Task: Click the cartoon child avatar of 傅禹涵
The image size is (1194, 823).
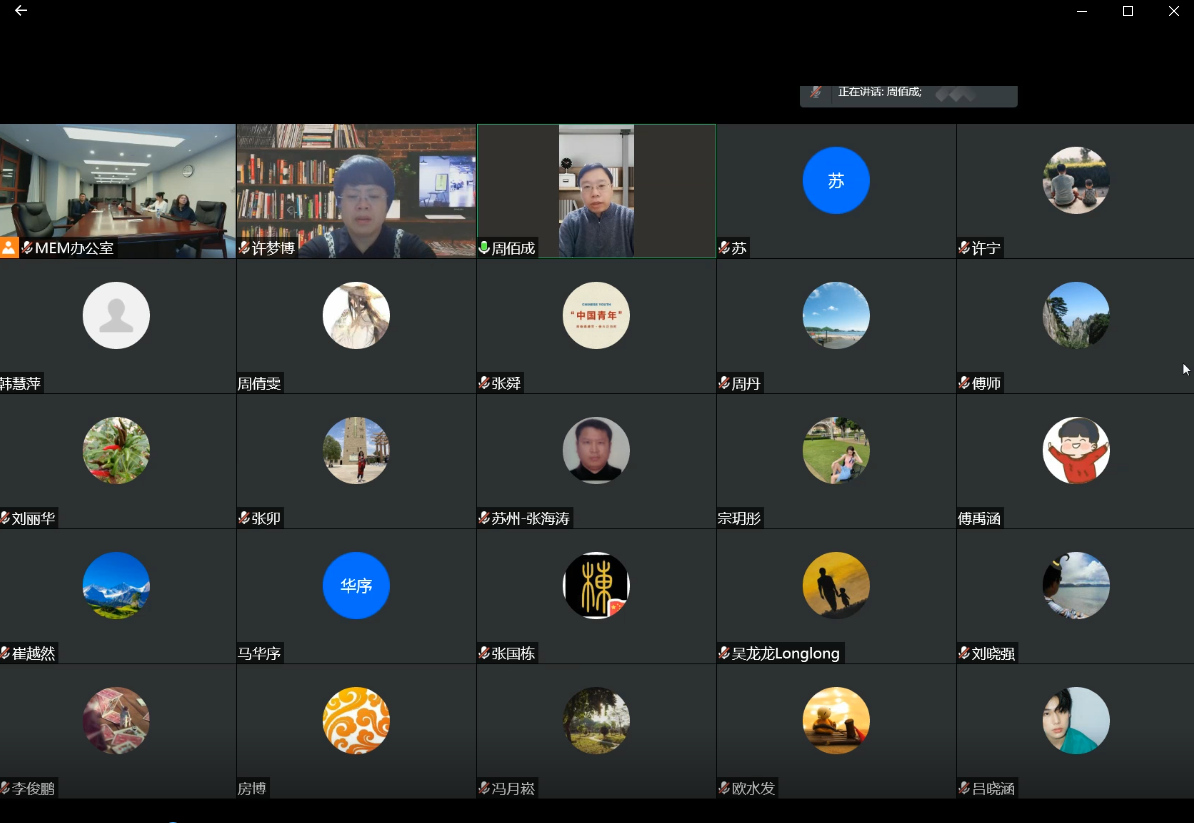Action: [1076, 450]
